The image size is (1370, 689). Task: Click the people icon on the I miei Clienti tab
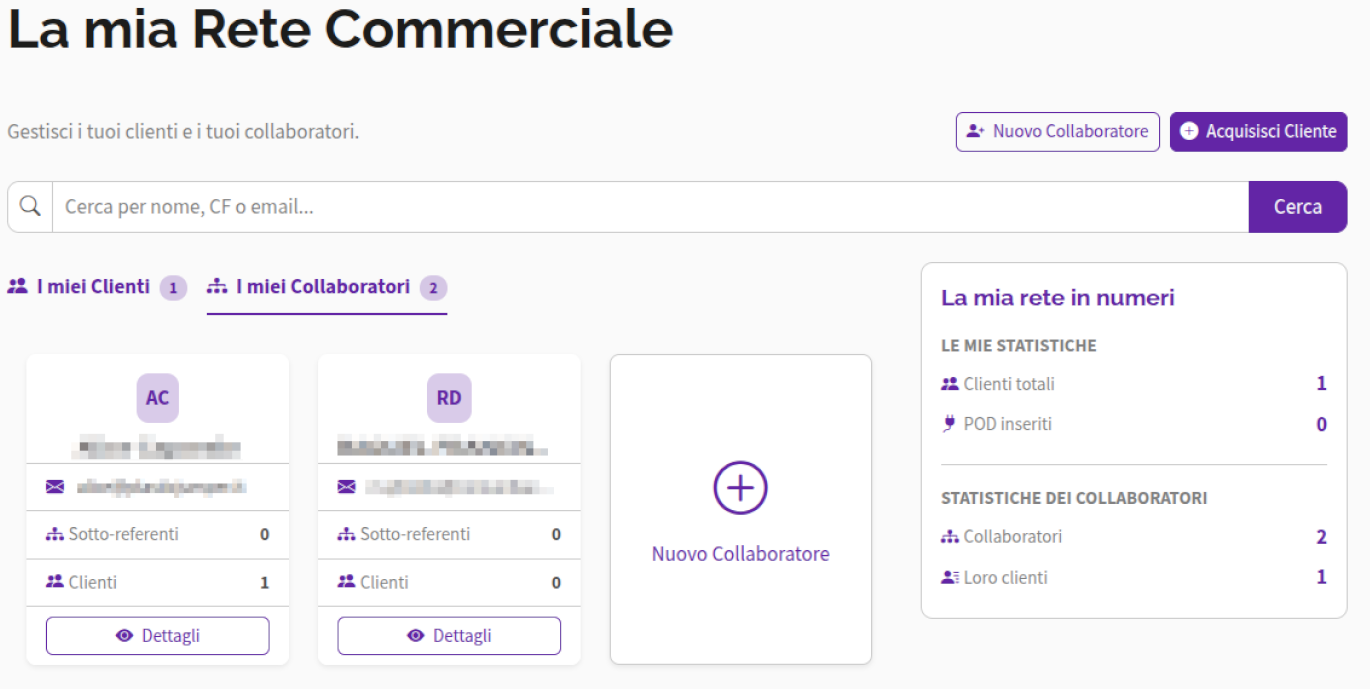[17, 287]
